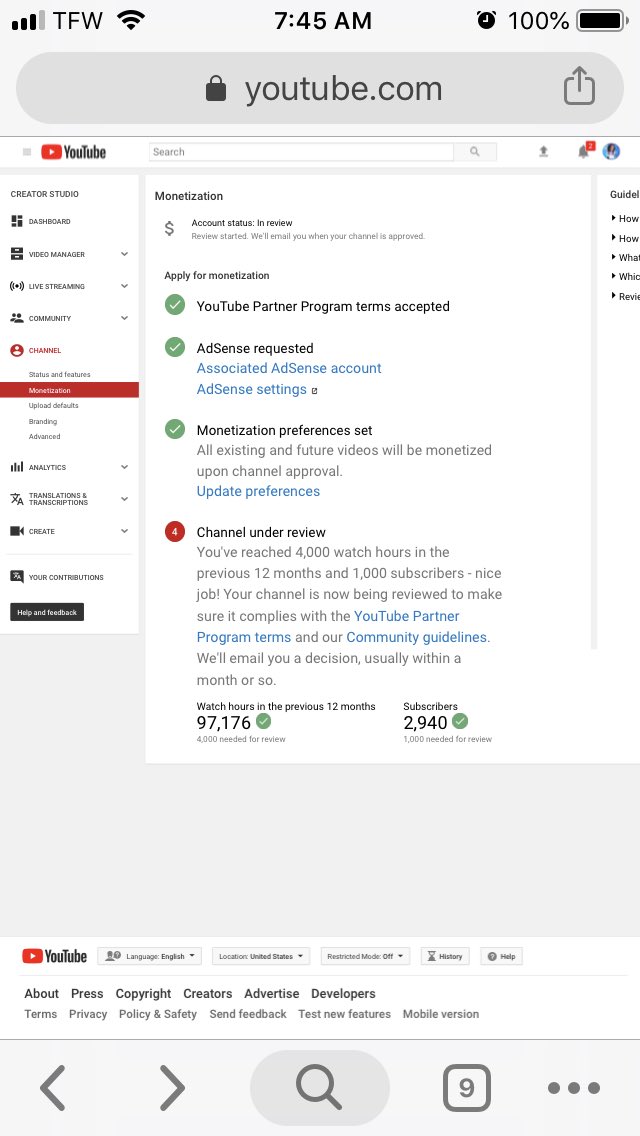Viewport: 640px width, 1136px height.
Task: Expand Translations & Transcriptions chevron
Action: (125, 499)
